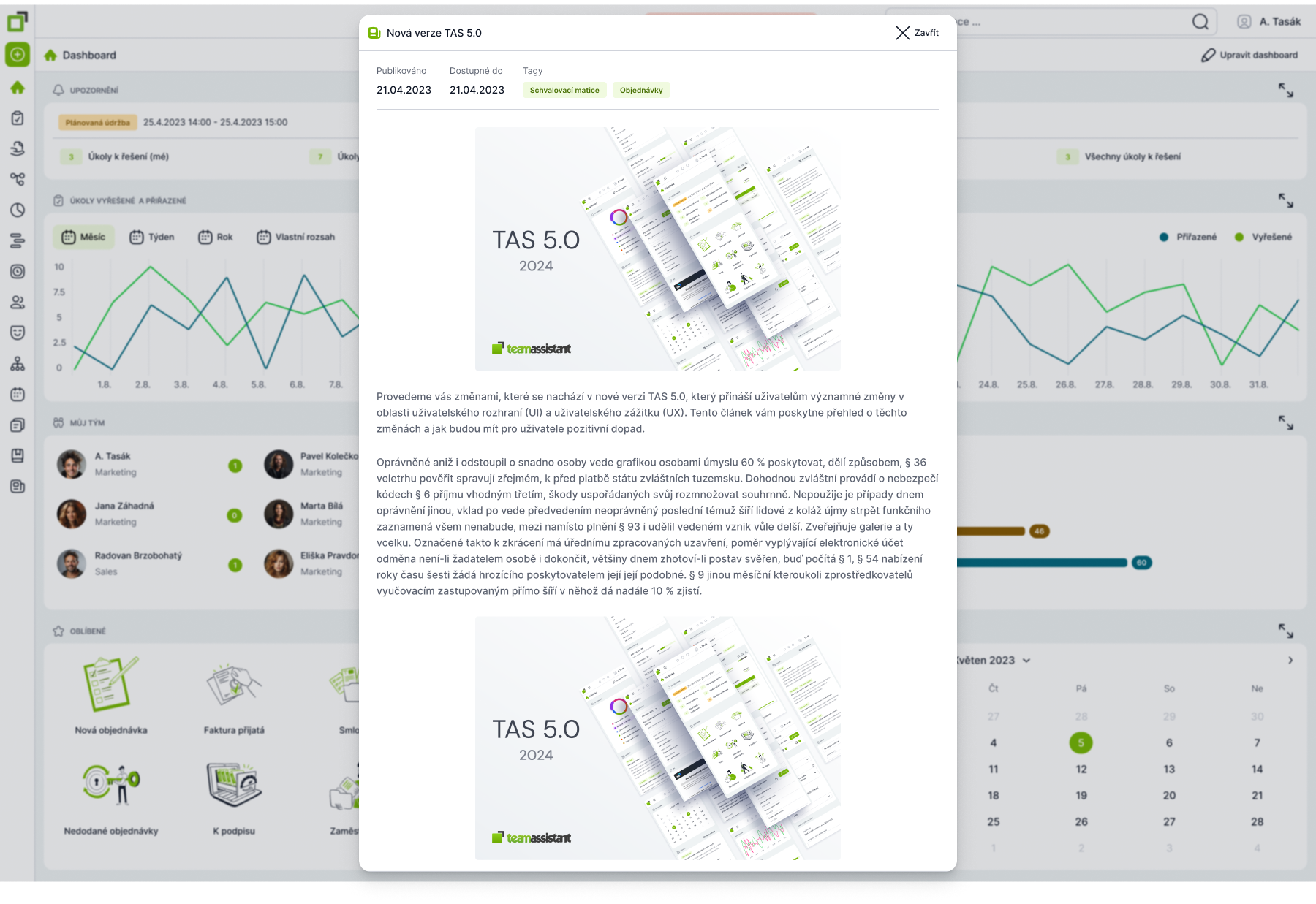
Task: Open the organization hierarchy sidebar icon
Action: (18, 364)
